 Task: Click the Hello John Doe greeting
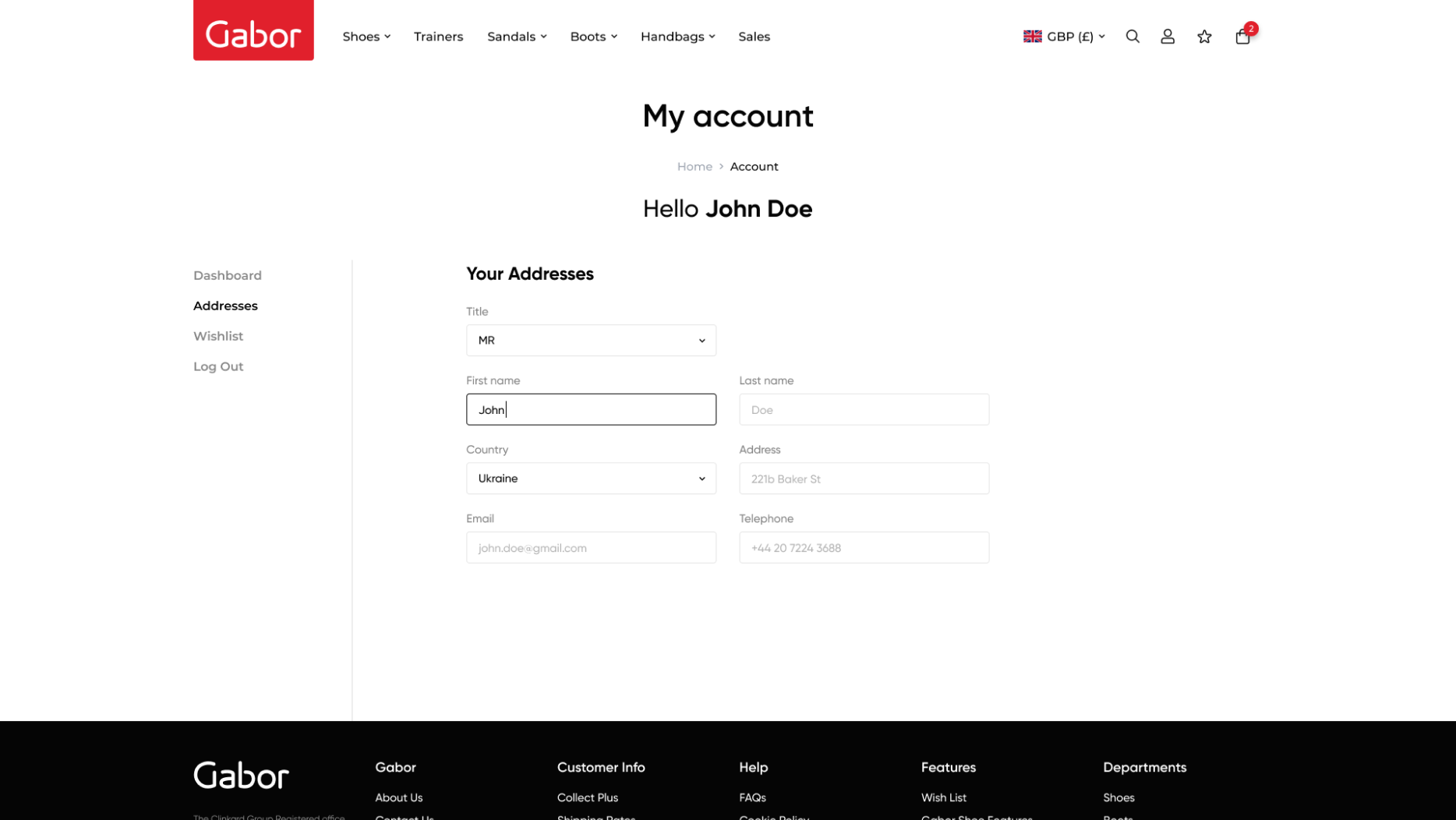(727, 209)
